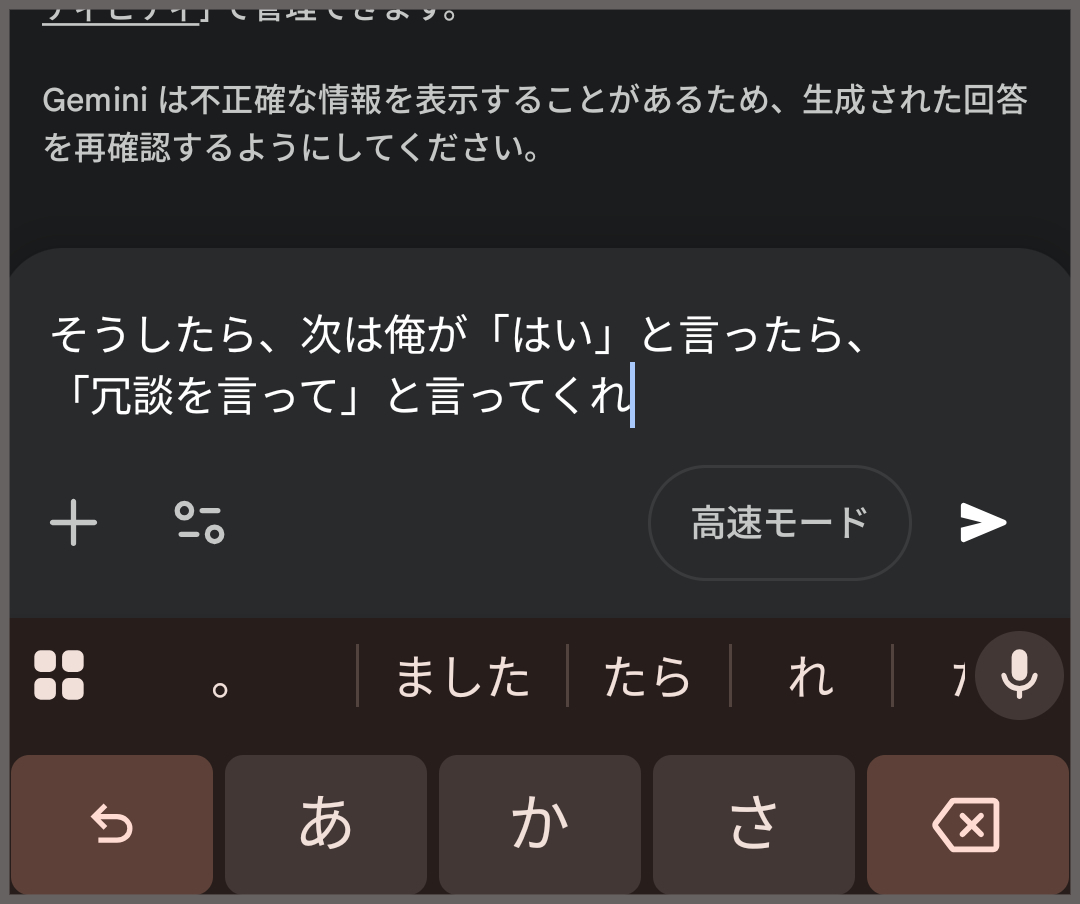
Task: Choose the ました suggestion
Action: [x=462, y=676]
